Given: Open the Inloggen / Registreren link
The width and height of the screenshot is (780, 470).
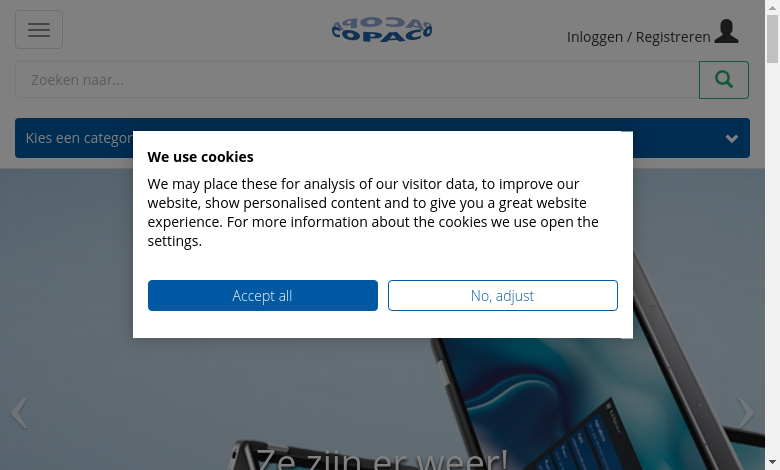Looking at the screenshot, I should click(638, 37).
